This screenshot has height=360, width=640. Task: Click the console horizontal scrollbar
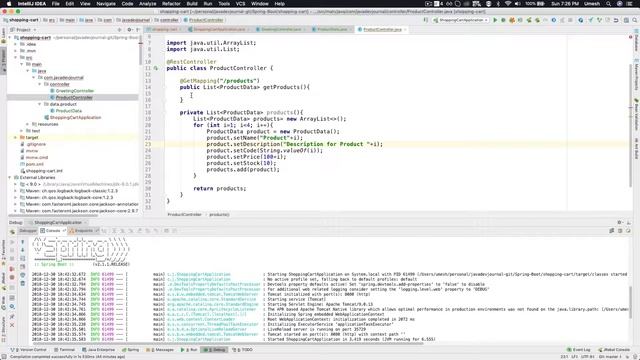point(229,344)
